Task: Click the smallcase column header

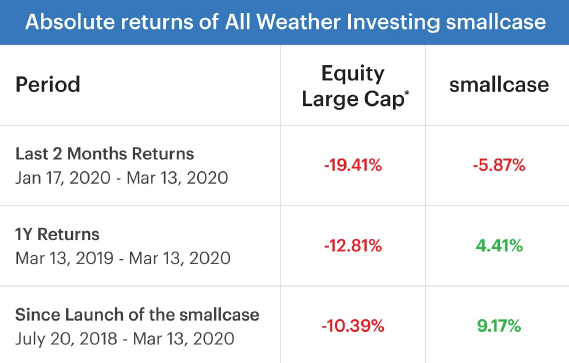Action: [499, 85]
